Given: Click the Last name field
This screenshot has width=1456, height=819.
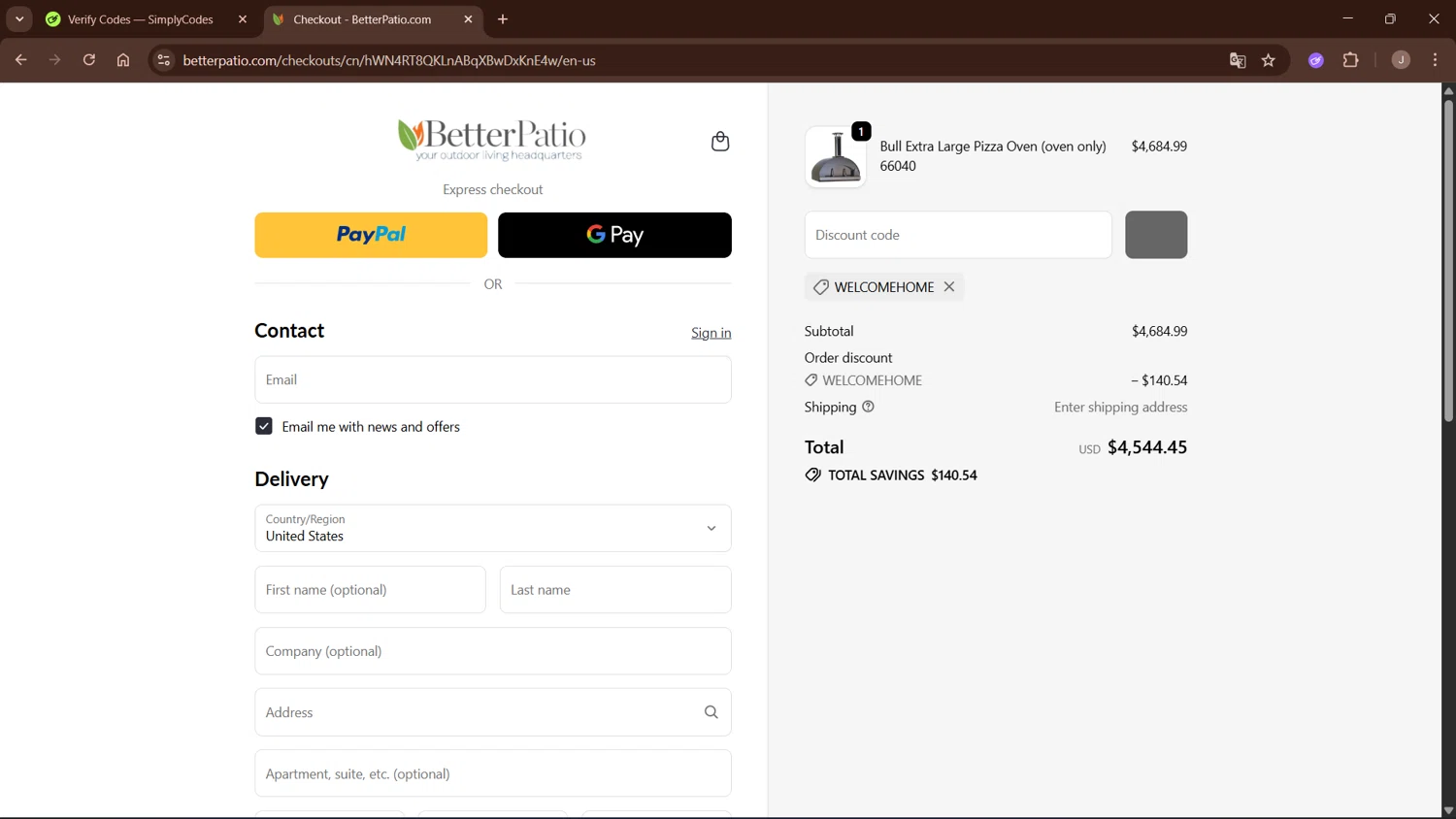Looking at the screenshot, I should (x=615, y=590).
